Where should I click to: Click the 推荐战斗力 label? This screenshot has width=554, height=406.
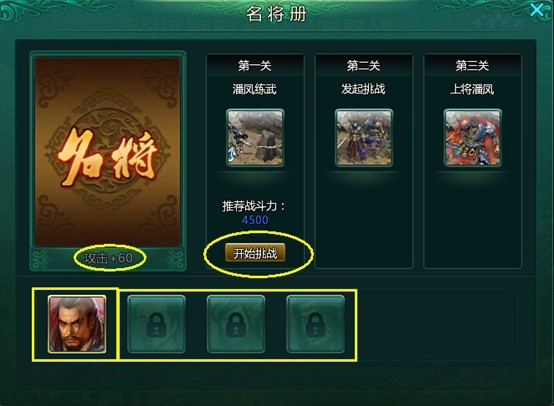coord(254,206)
